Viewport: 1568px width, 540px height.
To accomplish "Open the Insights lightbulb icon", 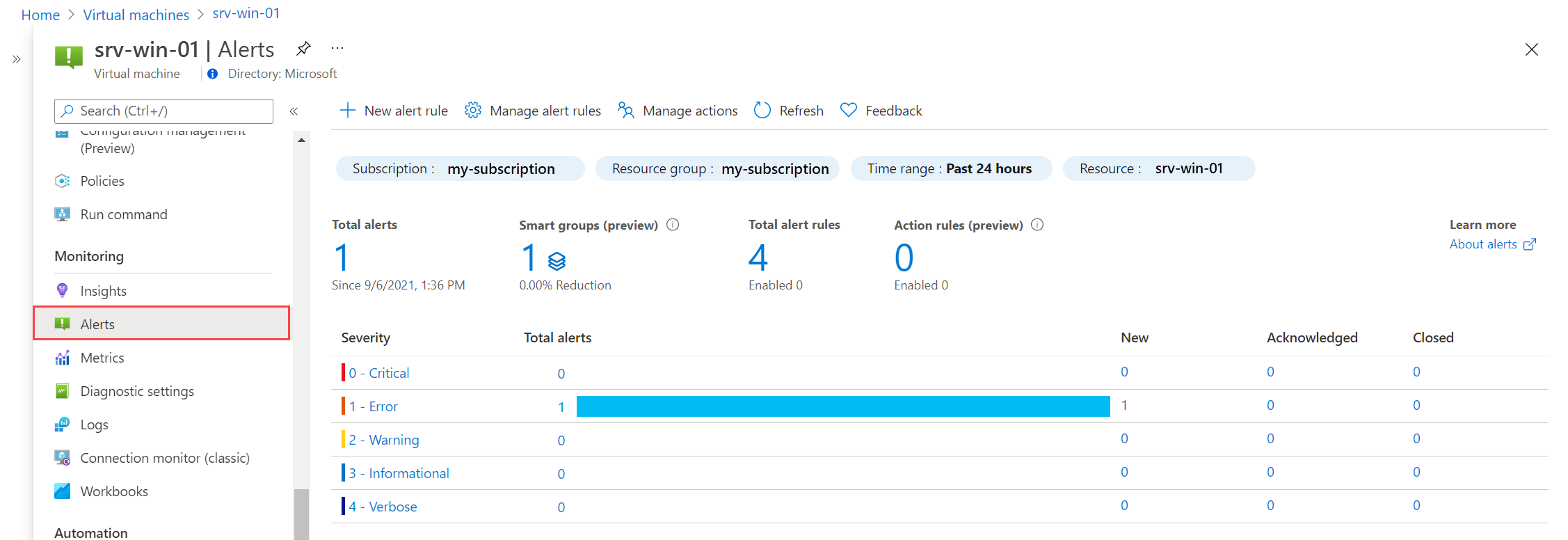I will coord(62,290).
